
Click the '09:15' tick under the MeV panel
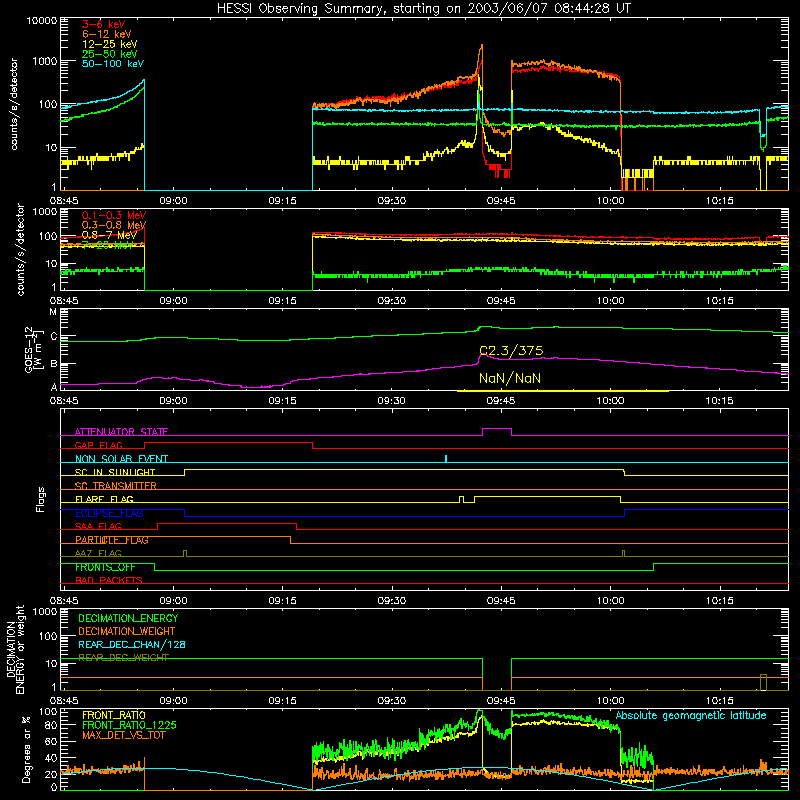(283, 301)
